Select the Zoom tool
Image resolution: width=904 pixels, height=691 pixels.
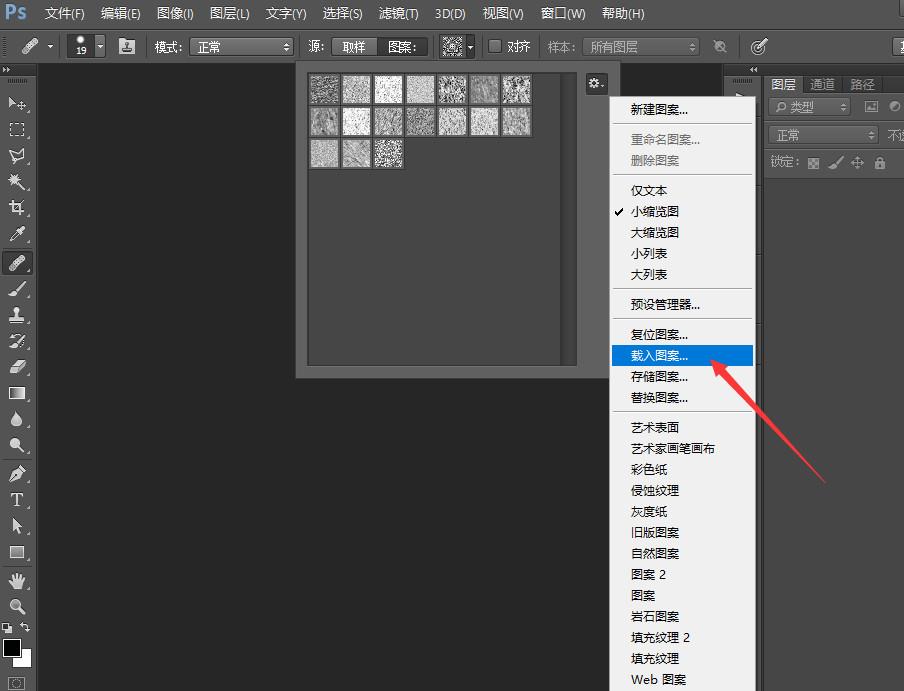pos(18,605)
